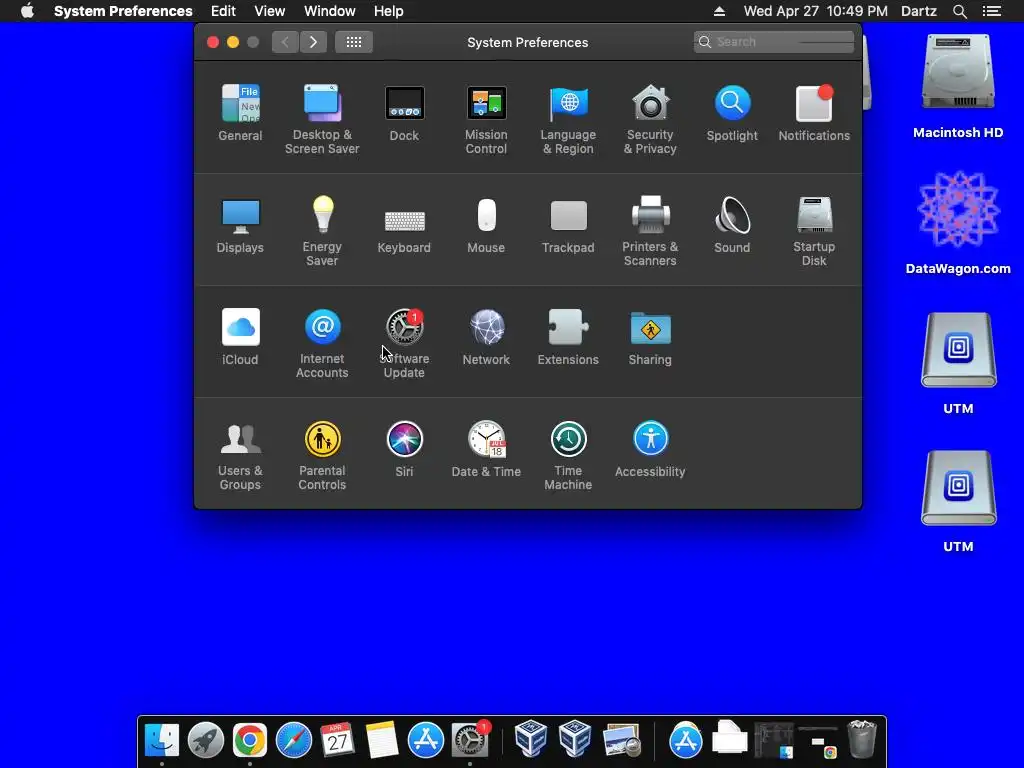Focus the System Preferences search field
This screenshot has height=768, width=1024.
point(774,42)
